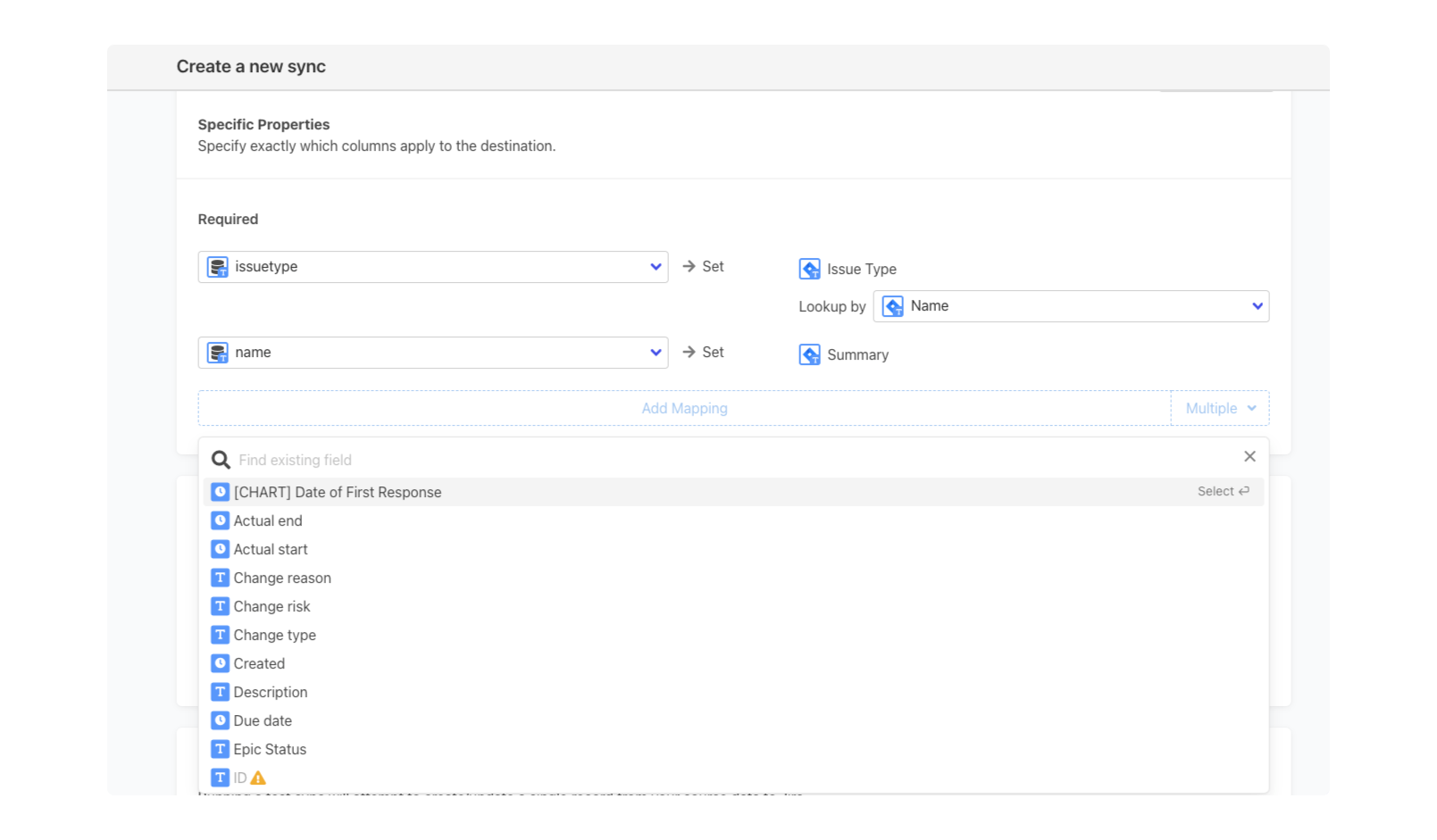Image resolution: width=1437 pixels, height=840 pixels.
Task: Open the name source column dropdown
Action: point(656,353)
